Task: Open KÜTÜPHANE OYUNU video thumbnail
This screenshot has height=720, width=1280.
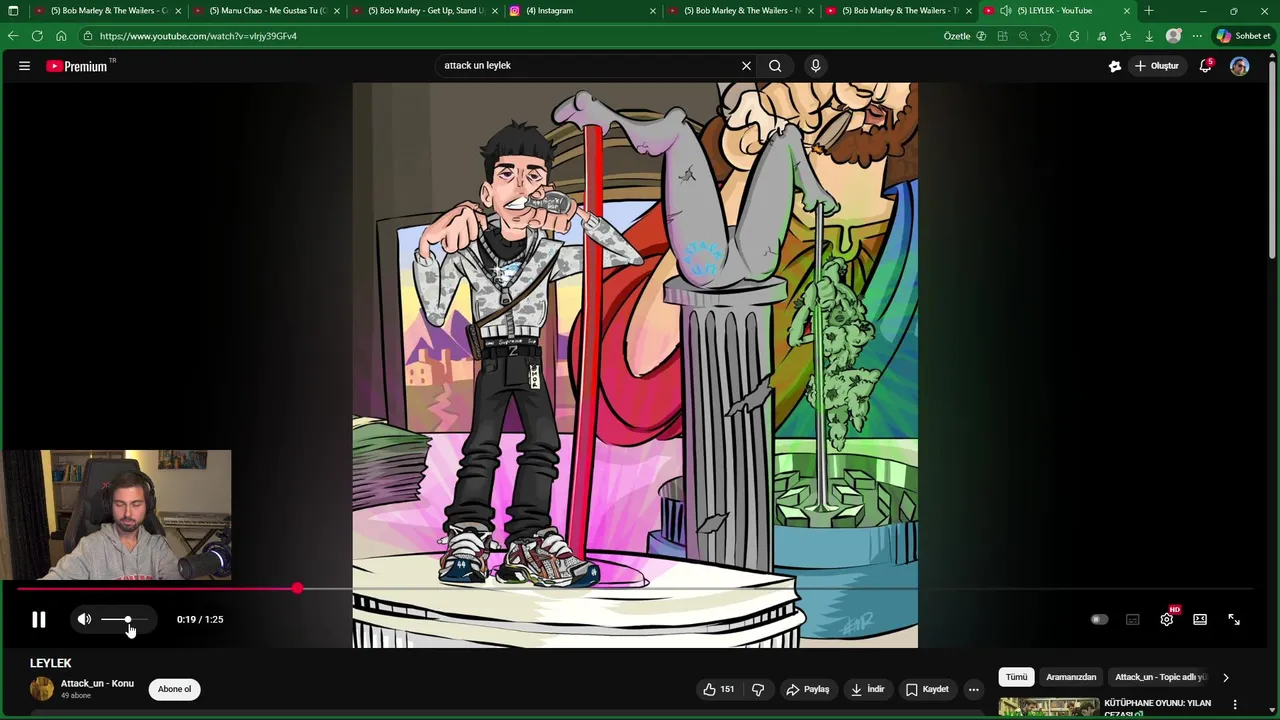Action: point(1048,708)
